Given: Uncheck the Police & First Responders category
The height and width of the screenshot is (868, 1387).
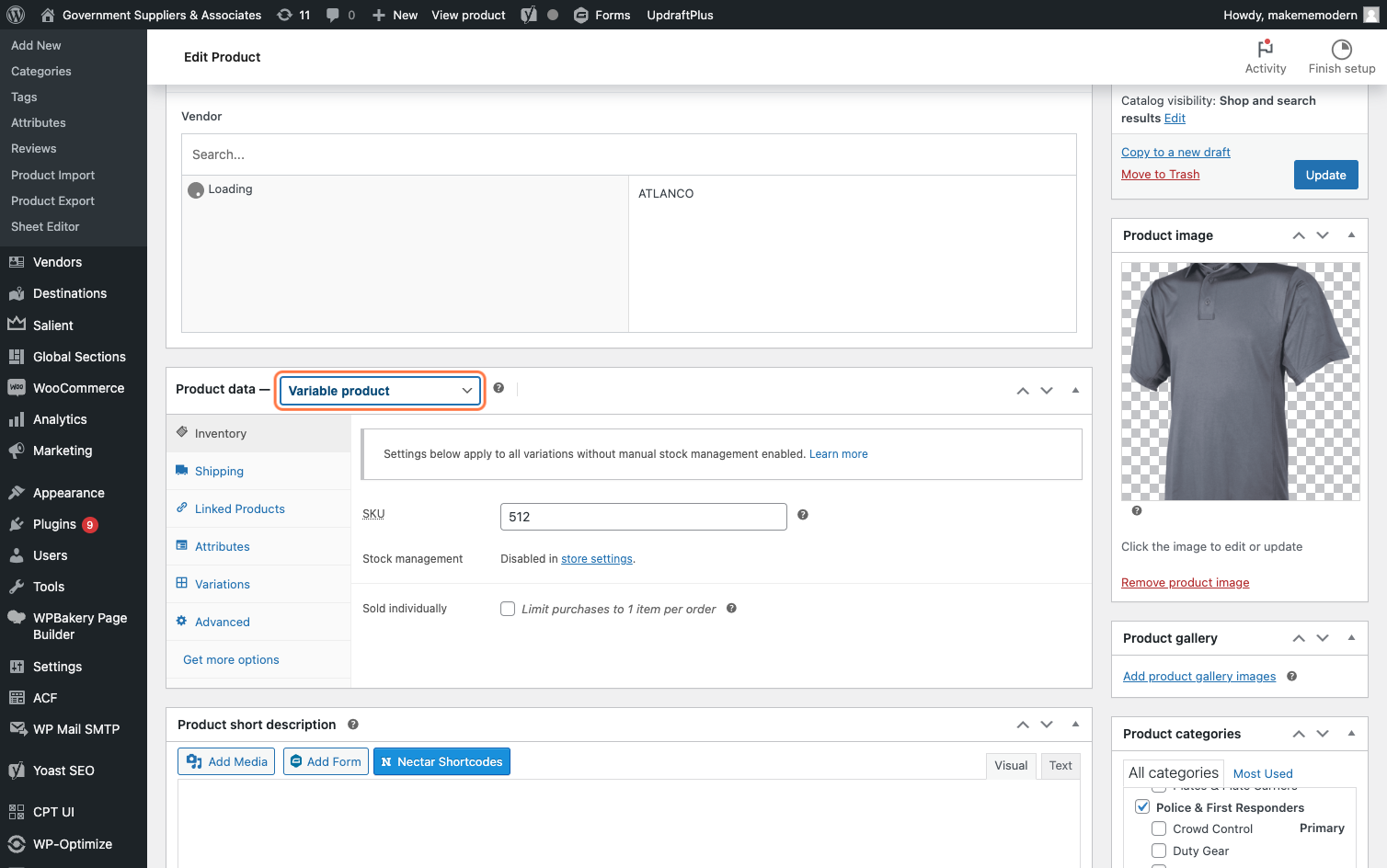Looking at the screenshot, I should point(1142,806).
